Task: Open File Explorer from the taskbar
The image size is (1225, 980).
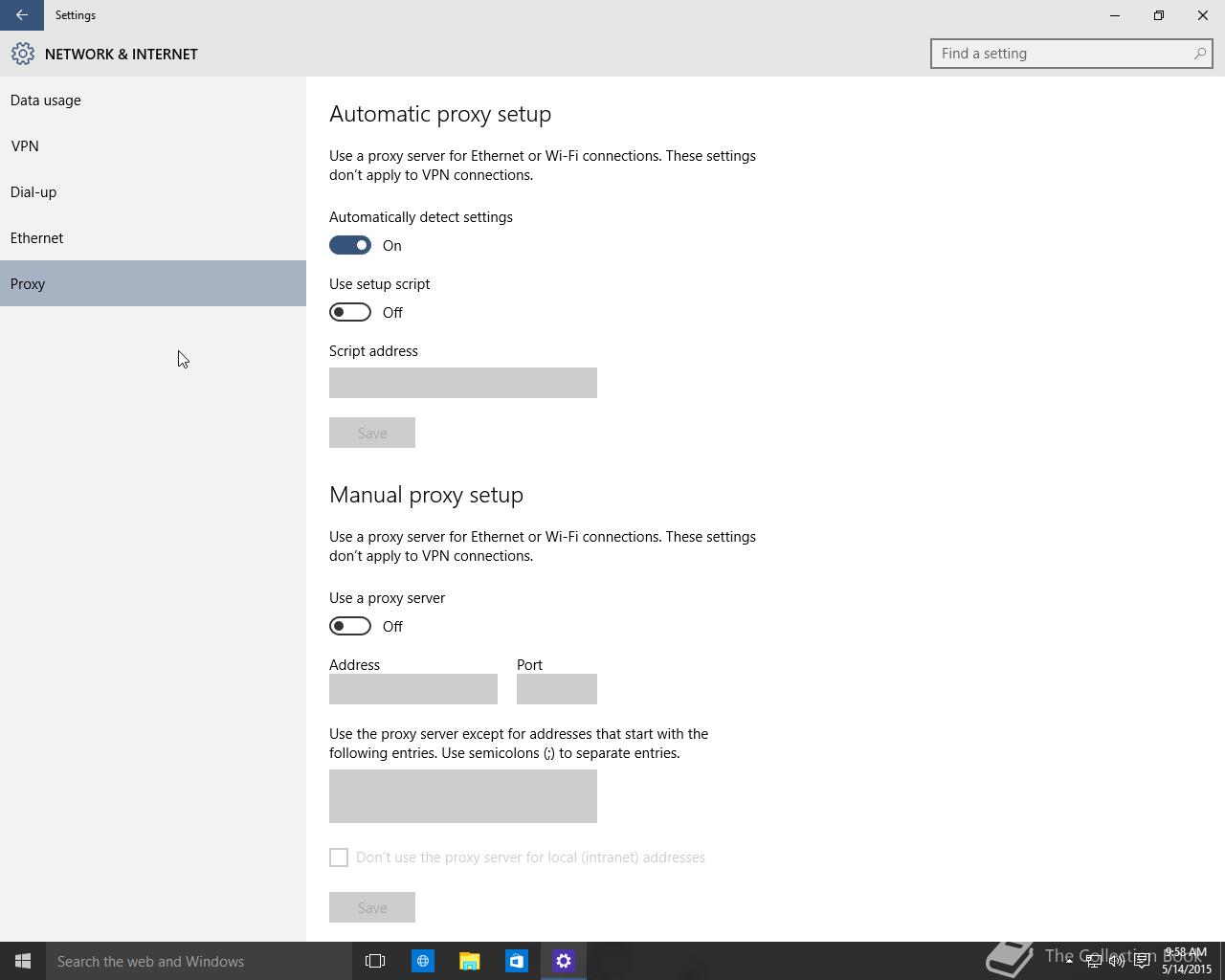Action: click(x=469, y=961)
